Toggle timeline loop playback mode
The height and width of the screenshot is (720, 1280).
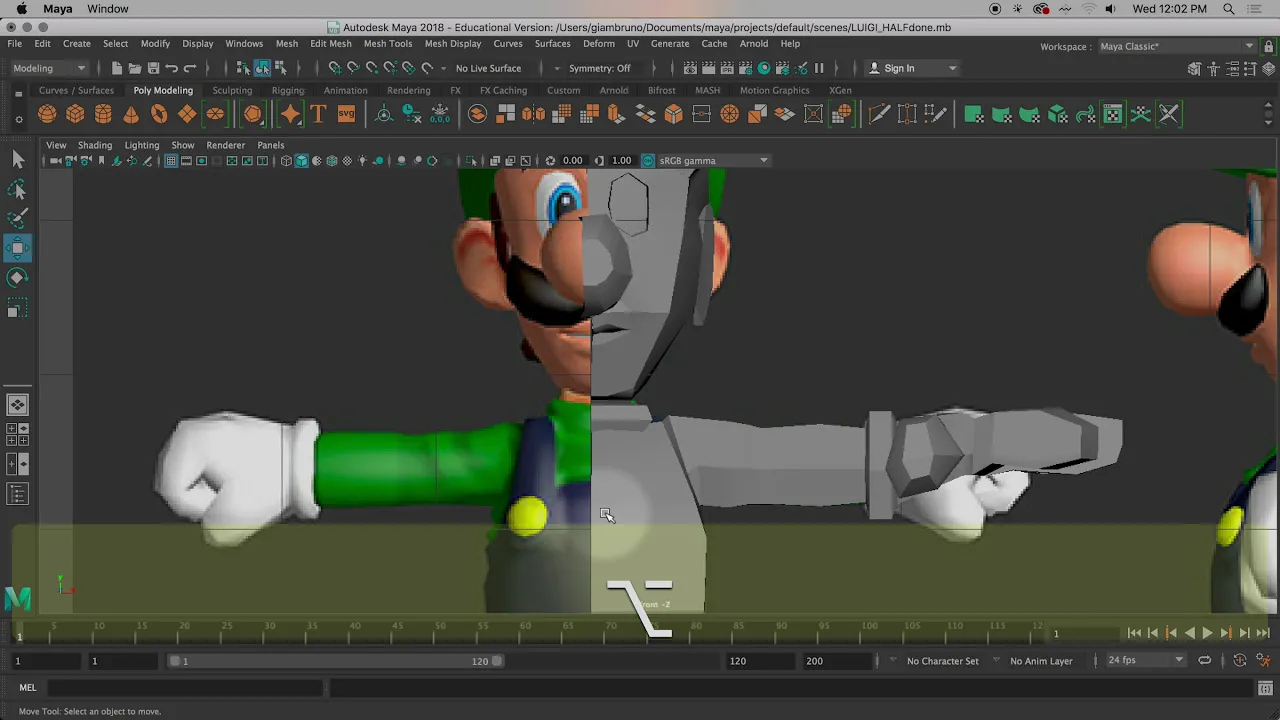(1205, 661)
